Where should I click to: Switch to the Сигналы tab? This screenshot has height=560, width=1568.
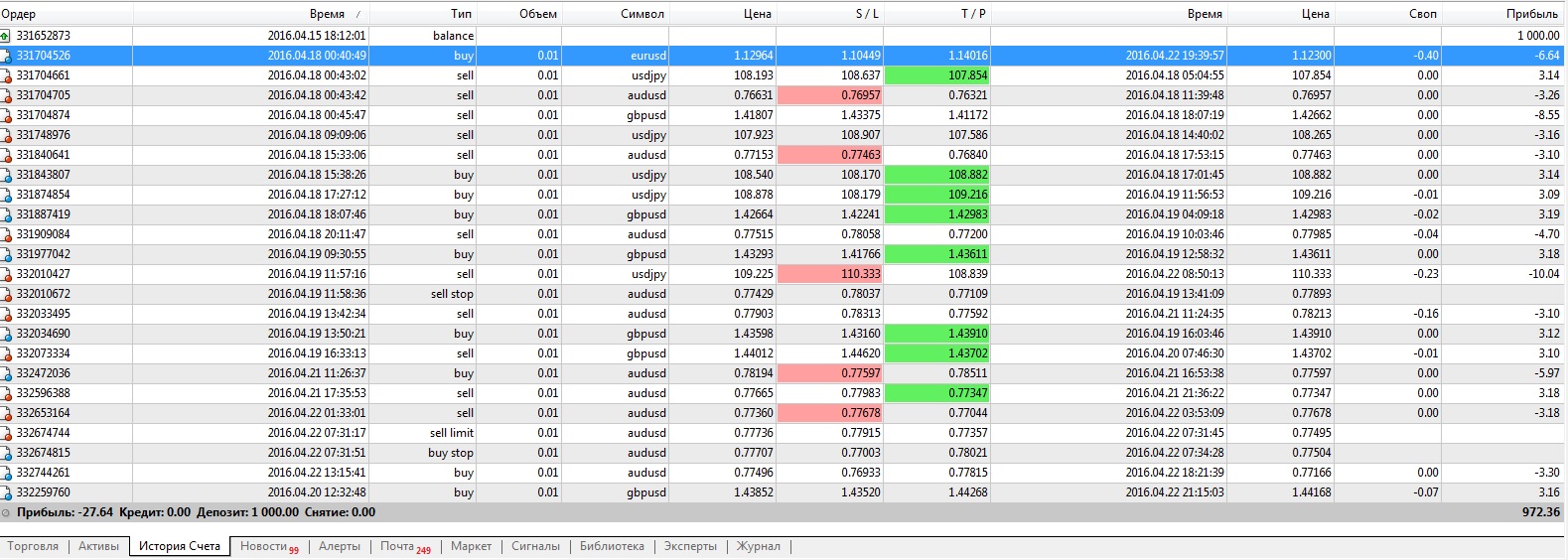pyautogui.click(x=535, y=546)
